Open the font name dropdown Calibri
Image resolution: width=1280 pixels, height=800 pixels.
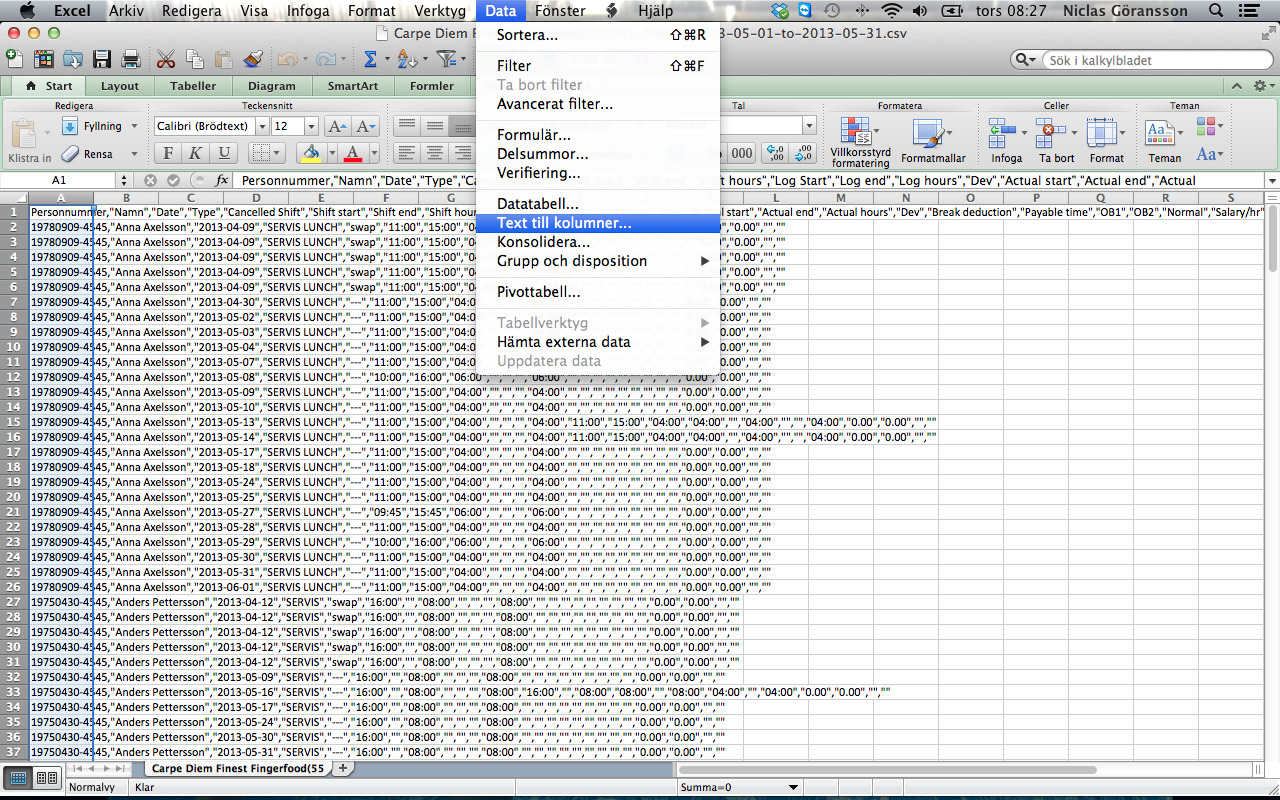pos(262,126)
